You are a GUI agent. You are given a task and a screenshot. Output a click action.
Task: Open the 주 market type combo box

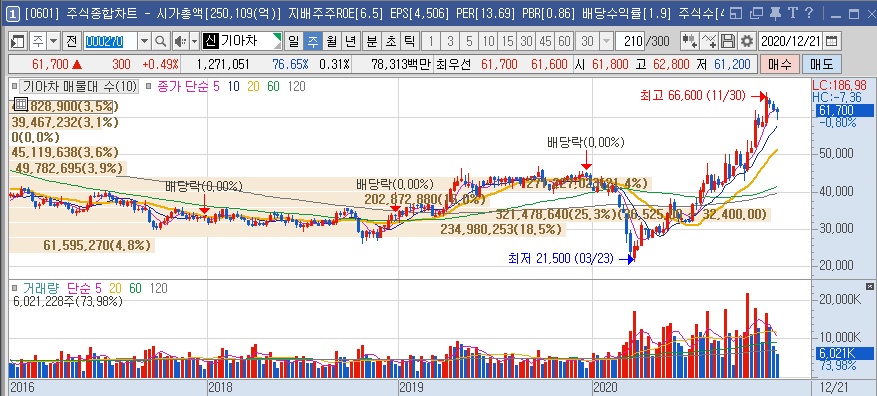(x=45, y=41)
